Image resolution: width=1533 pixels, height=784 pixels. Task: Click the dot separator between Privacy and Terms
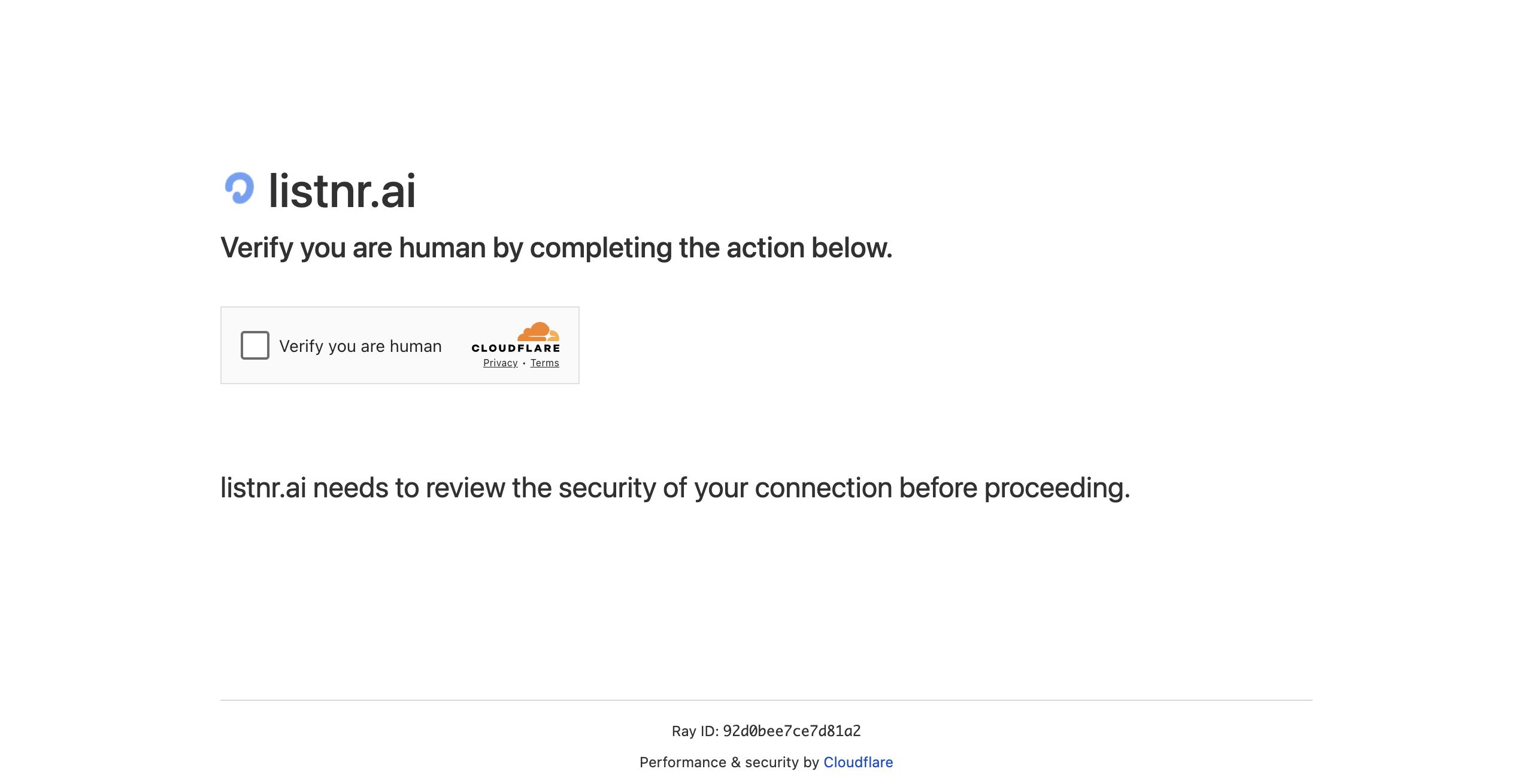pyautogui.click(x=524, y=363)
